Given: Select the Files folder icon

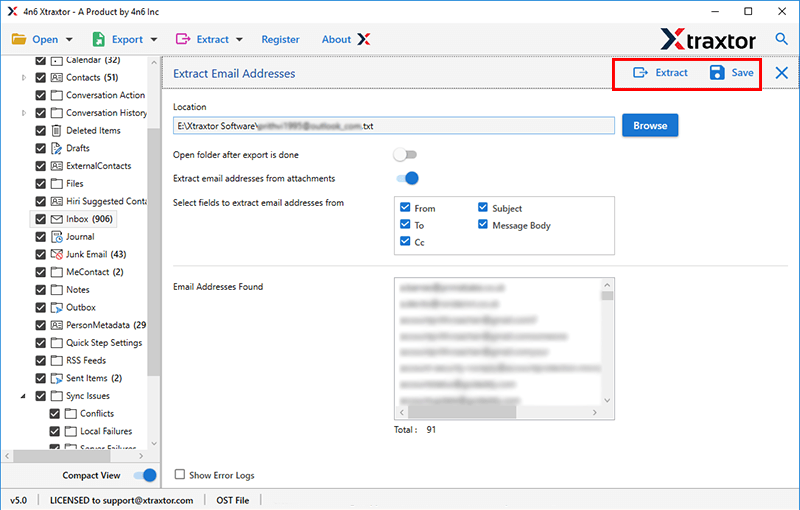Looking at the screenshot, I should tap(57, 184).
